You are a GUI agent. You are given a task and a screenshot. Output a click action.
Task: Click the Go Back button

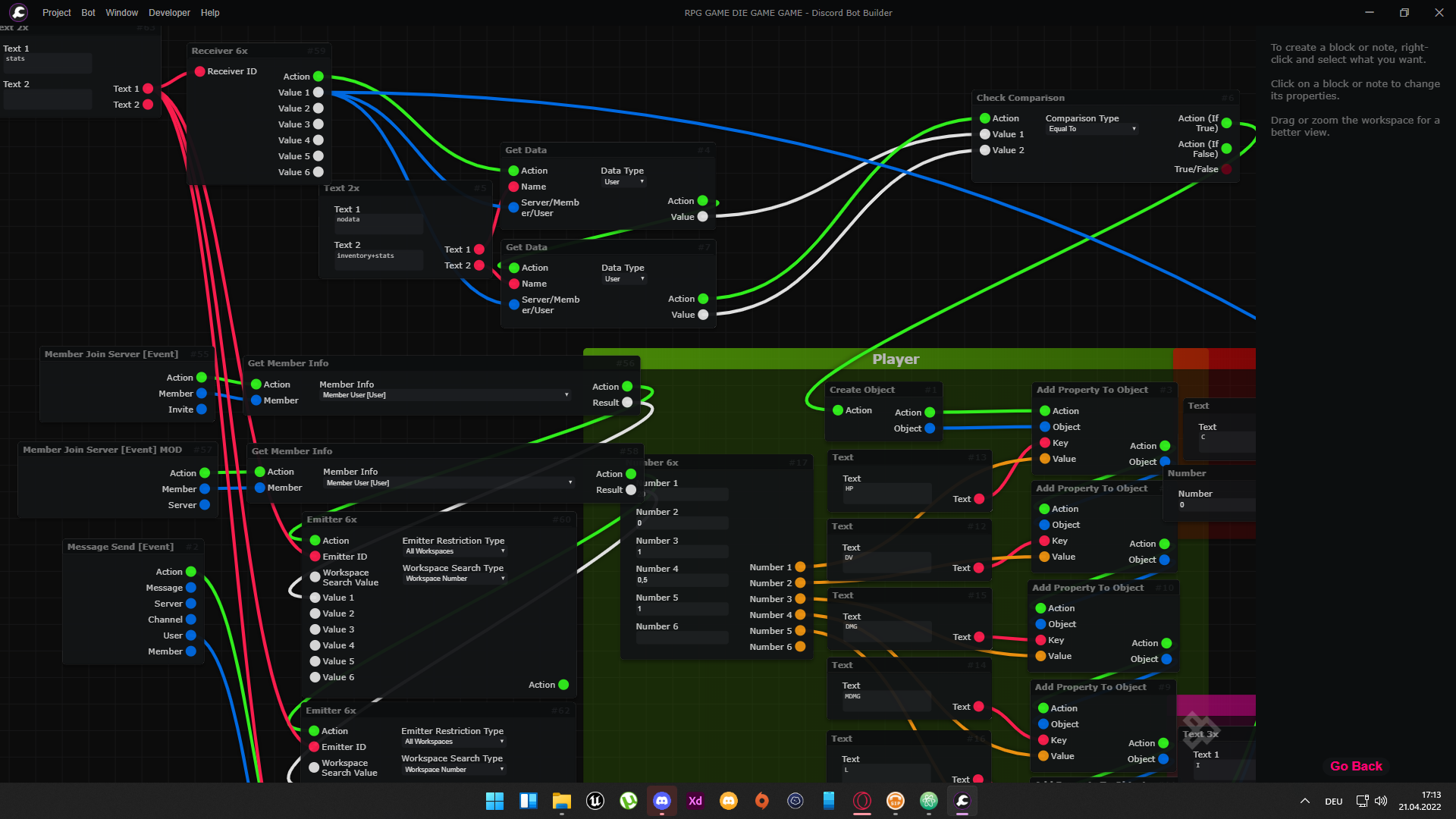coord(1356,766)
